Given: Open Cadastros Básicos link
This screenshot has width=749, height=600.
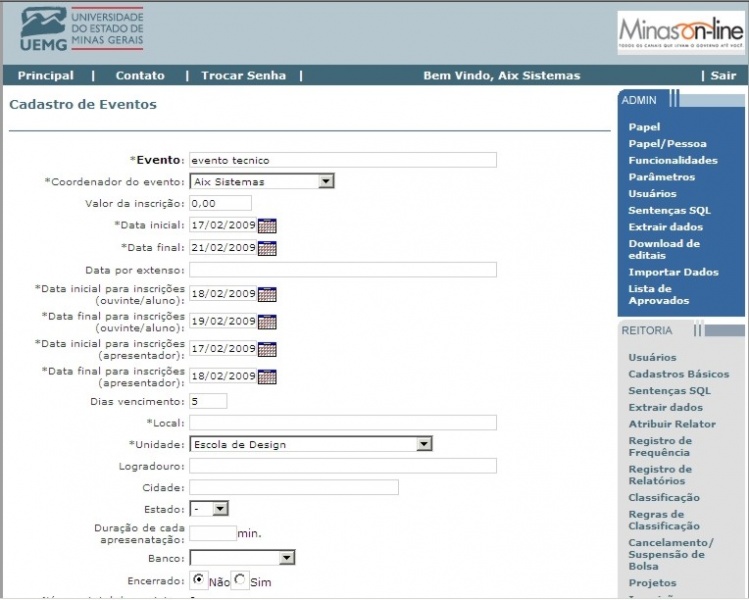Looking at the screenshot, I should (679, 374).
